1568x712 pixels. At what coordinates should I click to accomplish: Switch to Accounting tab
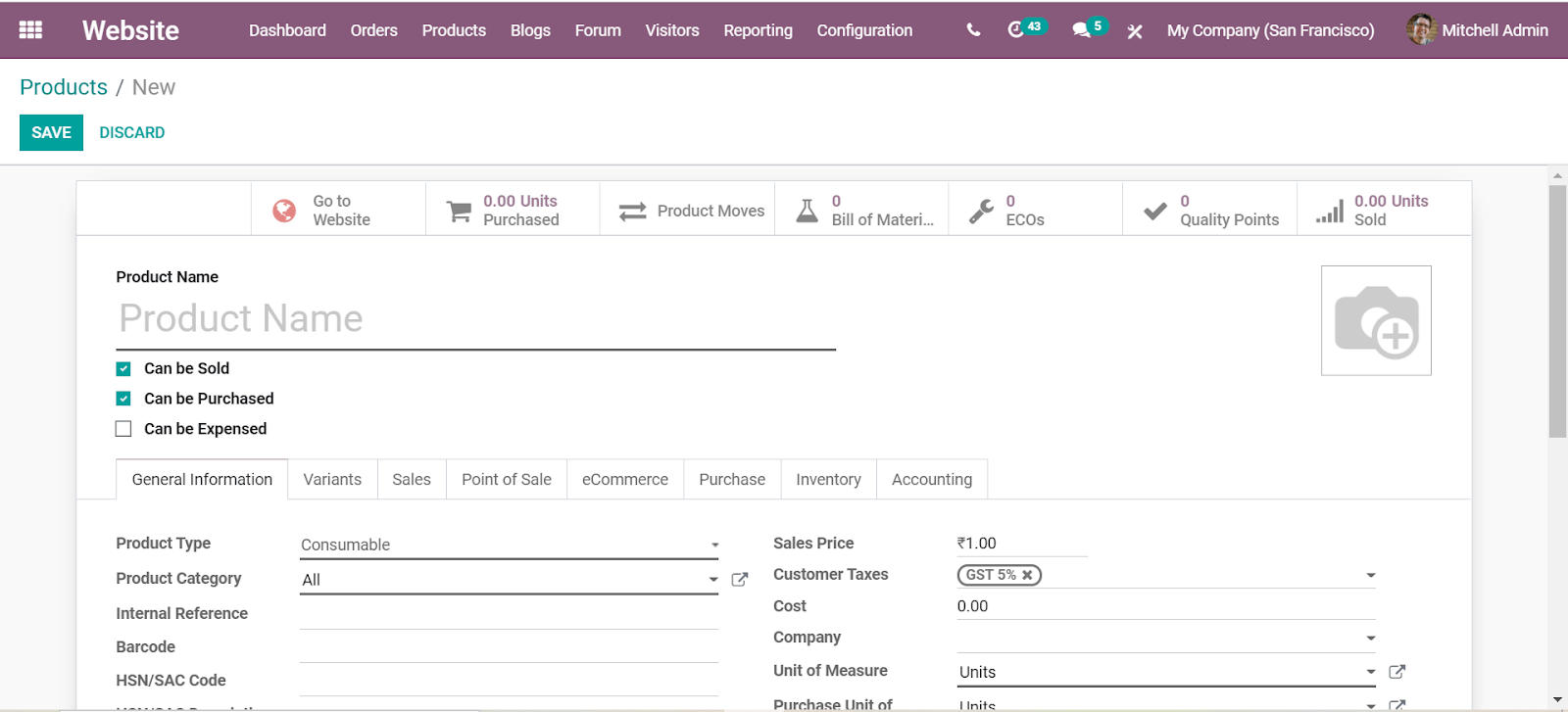pos(932,479)
